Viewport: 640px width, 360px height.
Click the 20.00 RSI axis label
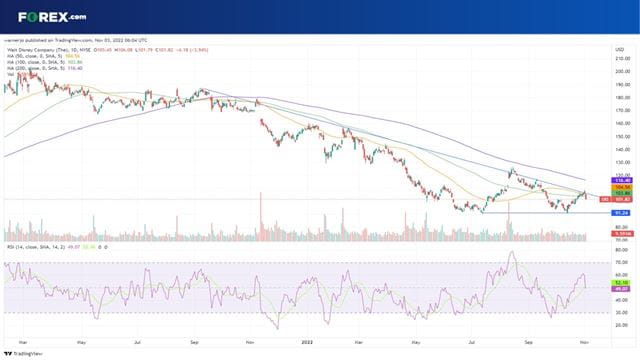click(x=622, y=325)
